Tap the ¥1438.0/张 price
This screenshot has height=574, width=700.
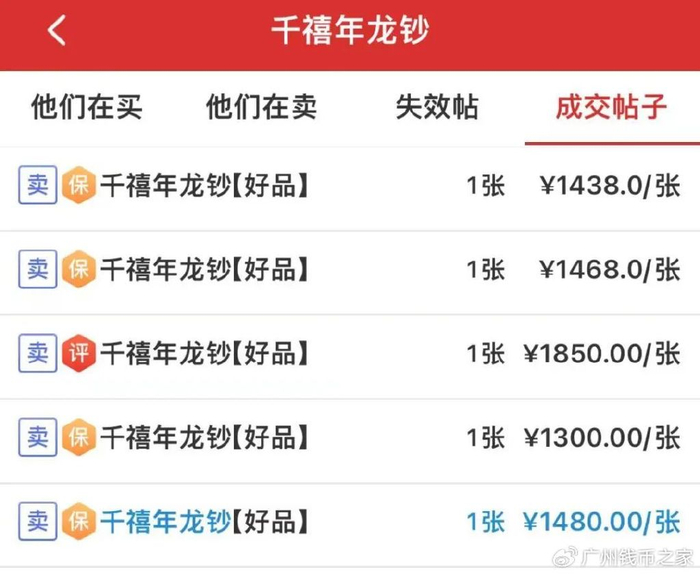(x=609, y=186)
